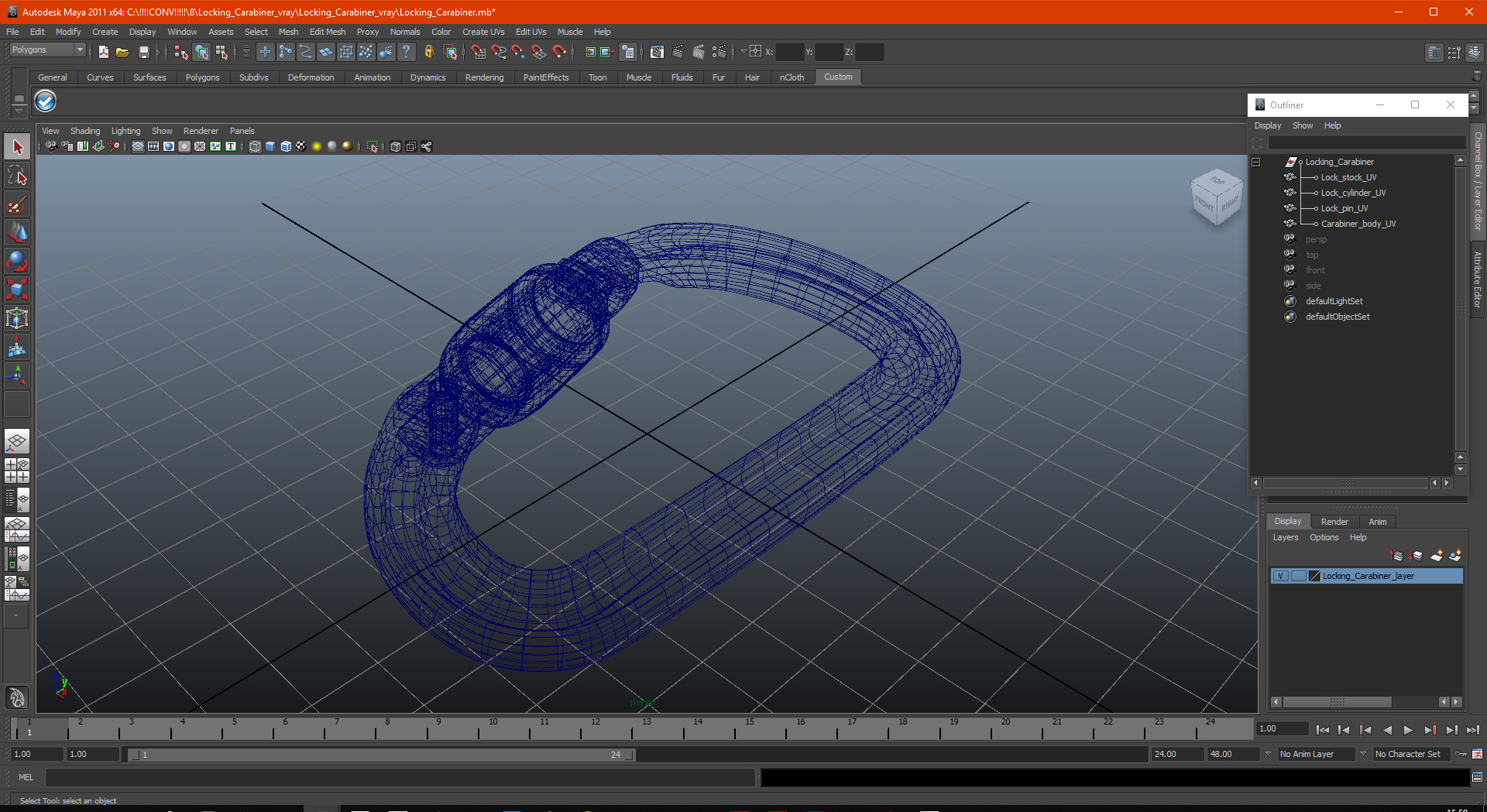Move selected layer up icon
This screenshot has width=1487, height=812.
(1397, 556)
